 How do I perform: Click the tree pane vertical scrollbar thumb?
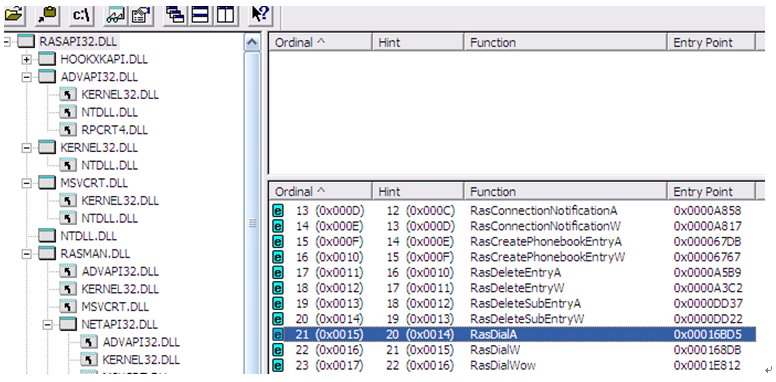pyautogui.click(x=252, y=223)
